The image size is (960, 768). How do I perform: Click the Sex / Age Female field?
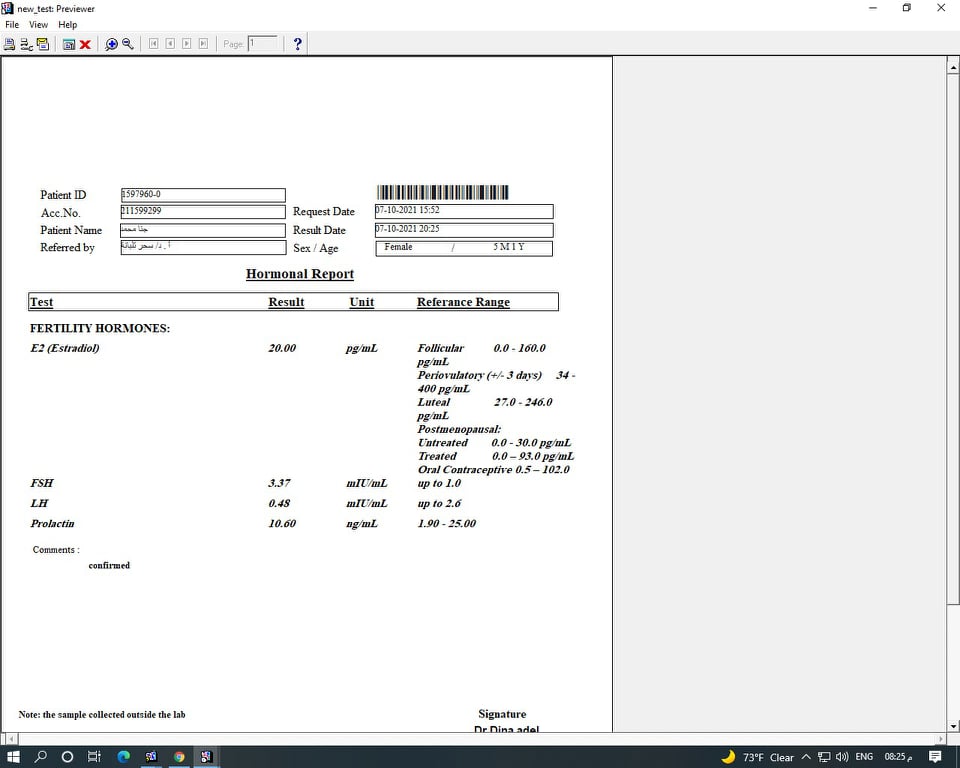464,248
